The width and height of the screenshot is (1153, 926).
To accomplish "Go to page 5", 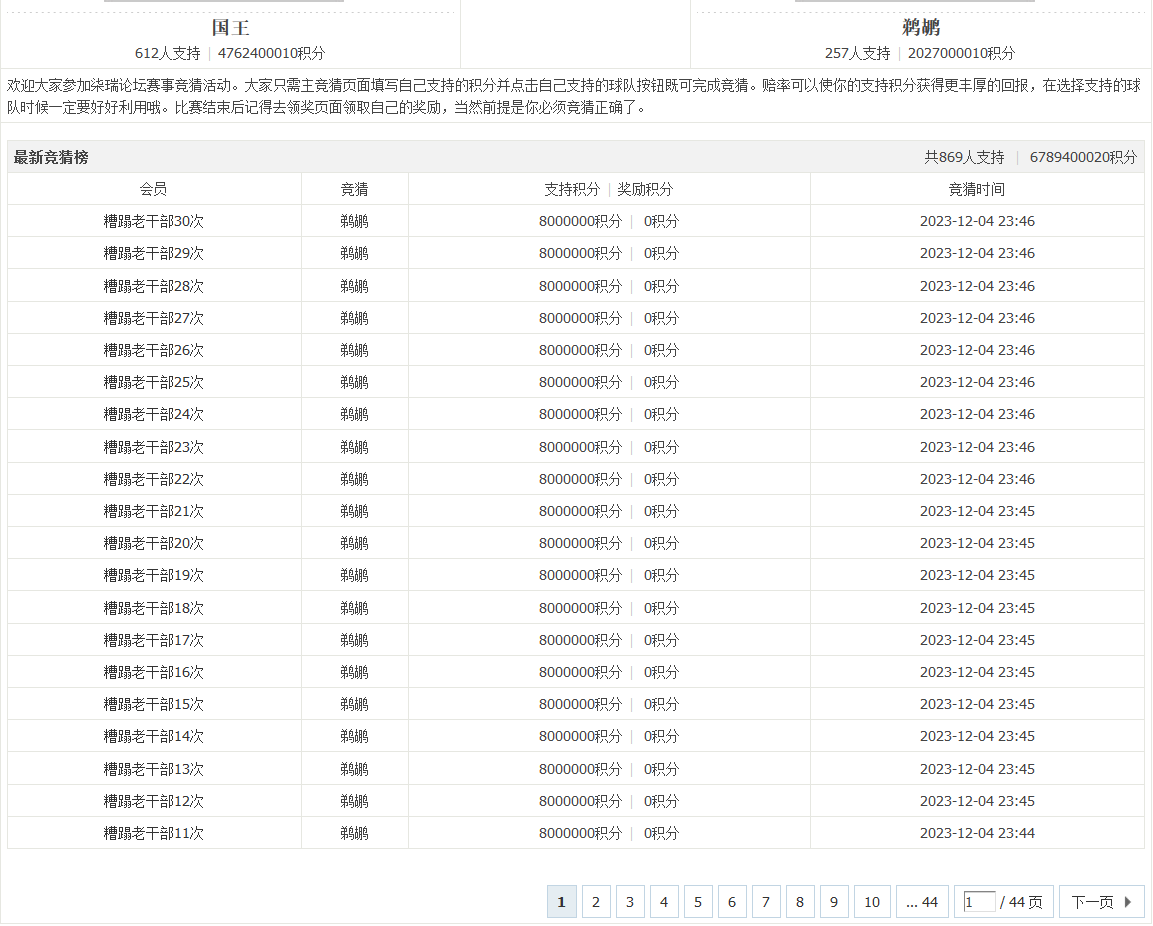I will coord(698,901).
